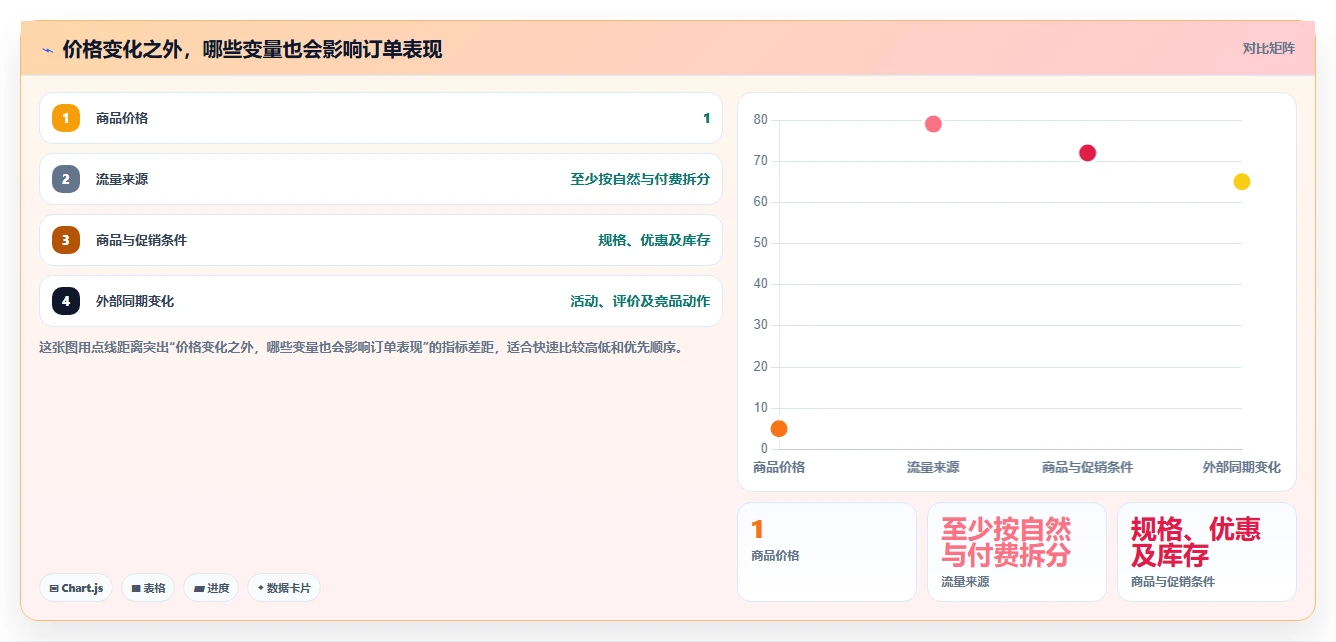Viewport: 1336px width, 642px height.
Task: Select the brown number 3 badge
Action: pyautogui.click(x=66, y=240)
